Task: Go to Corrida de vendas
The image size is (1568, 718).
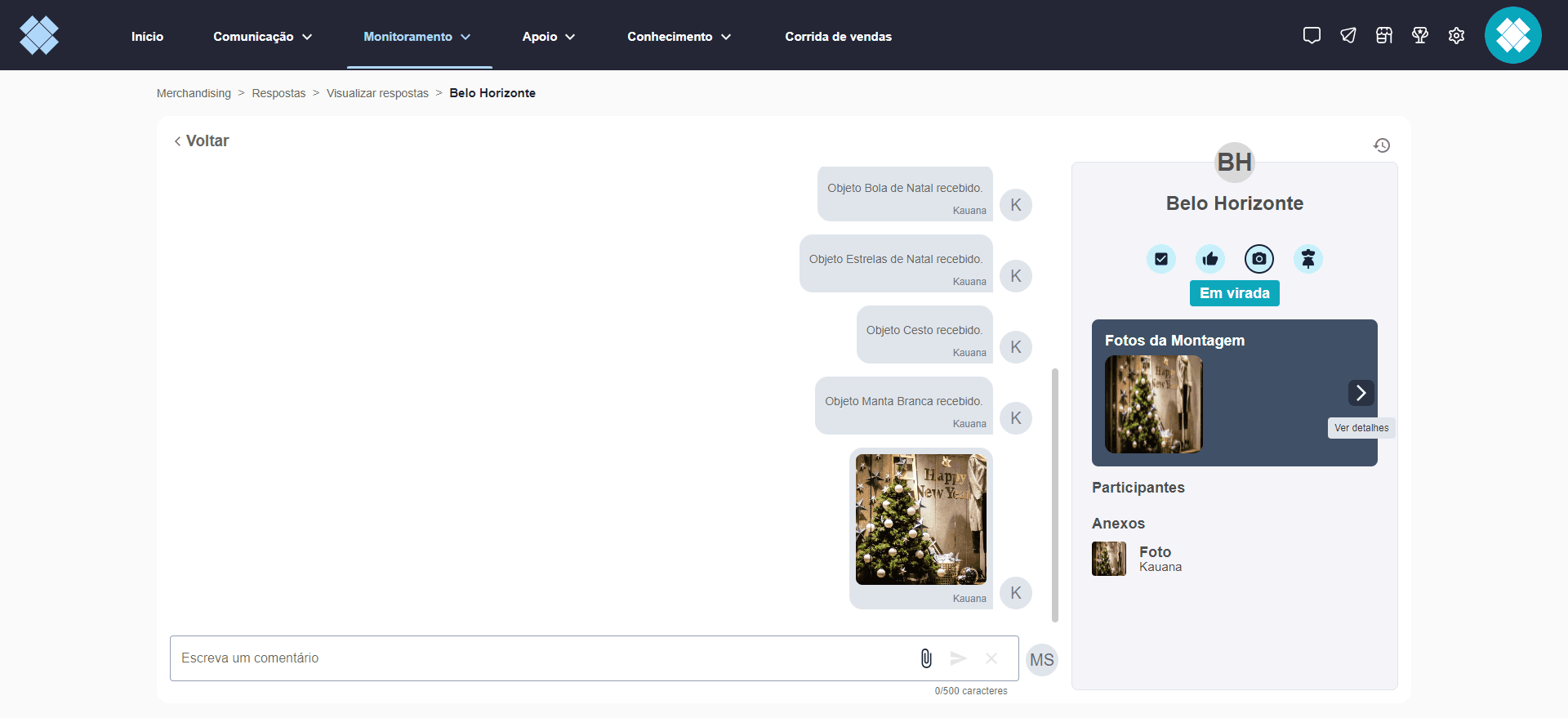Action: 839,37
